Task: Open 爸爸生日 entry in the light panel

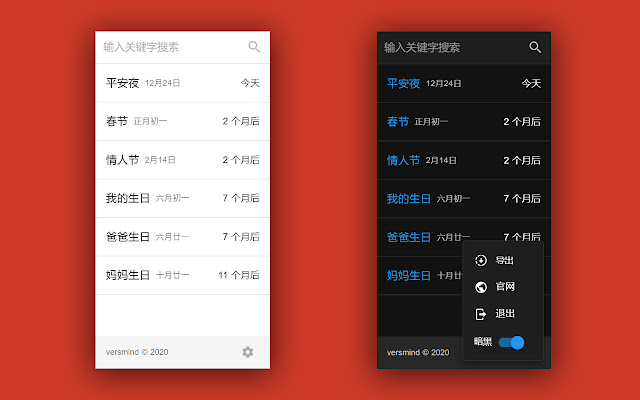Action: [182, 236]
